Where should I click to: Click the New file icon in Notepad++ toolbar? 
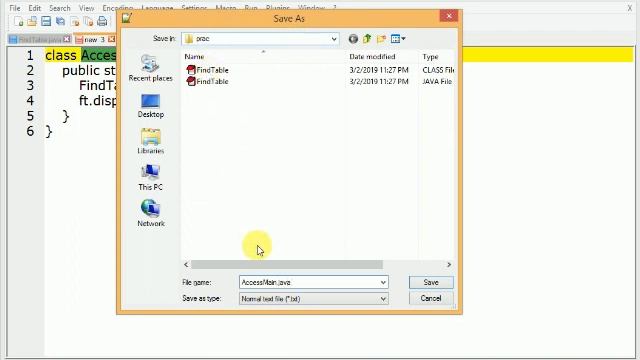point(18,21)
